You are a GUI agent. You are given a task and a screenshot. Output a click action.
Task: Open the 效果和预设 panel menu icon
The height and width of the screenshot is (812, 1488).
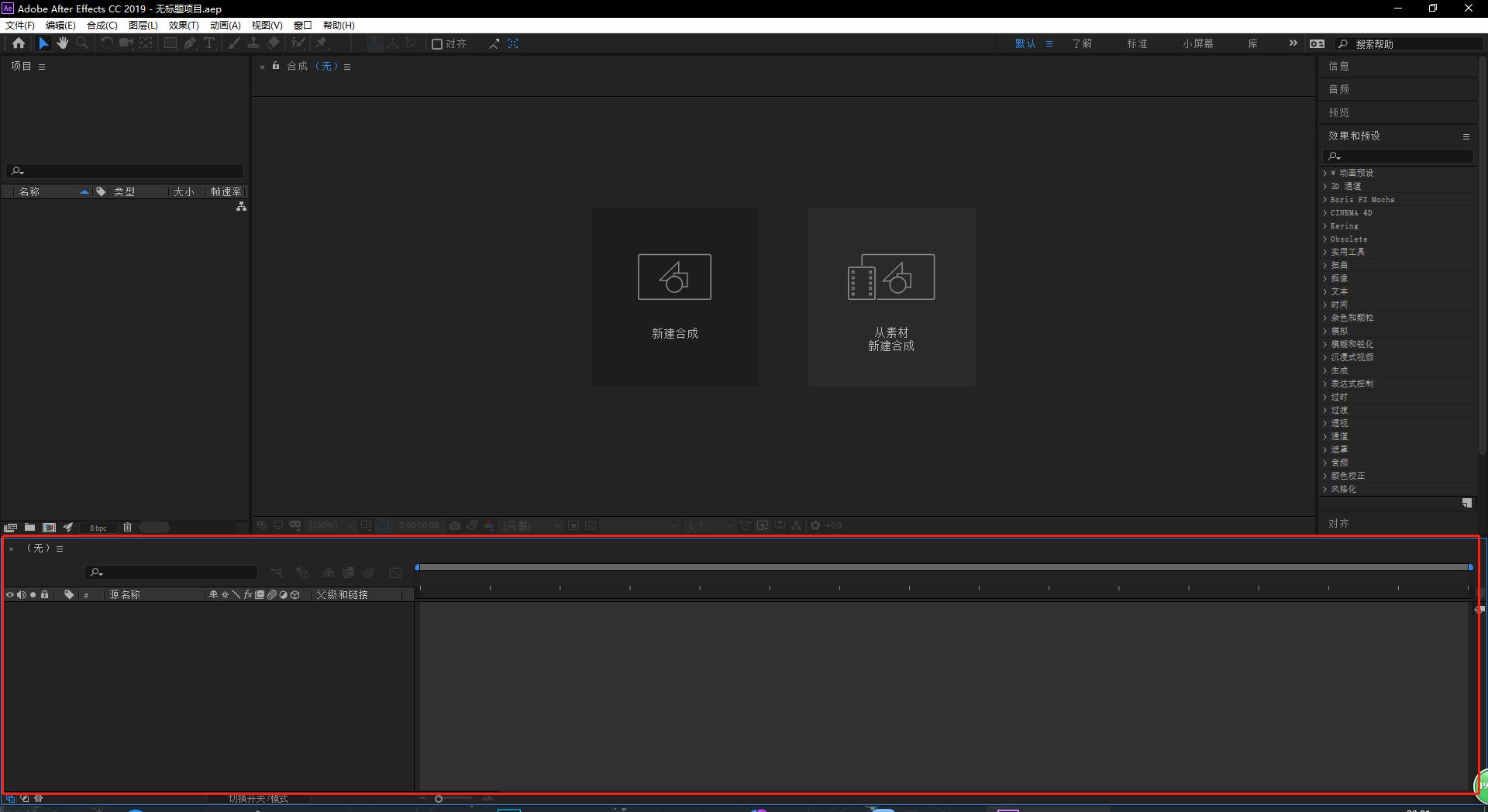pyautogui.click(x=1466, y=136)
